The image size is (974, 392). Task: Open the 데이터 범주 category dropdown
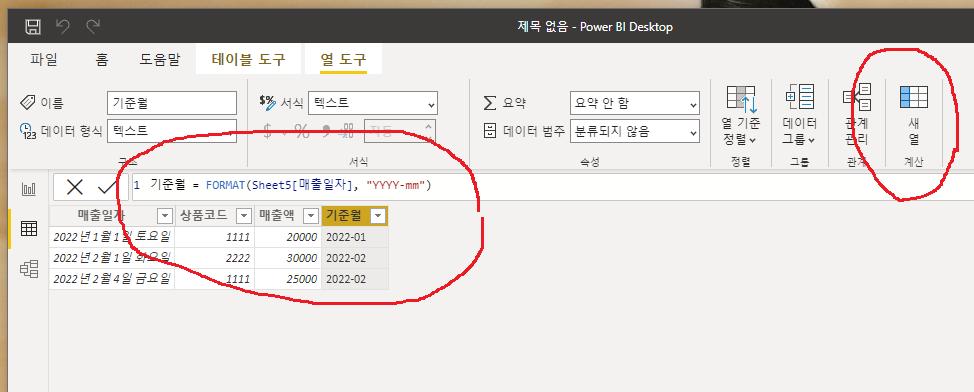[635, 131]
